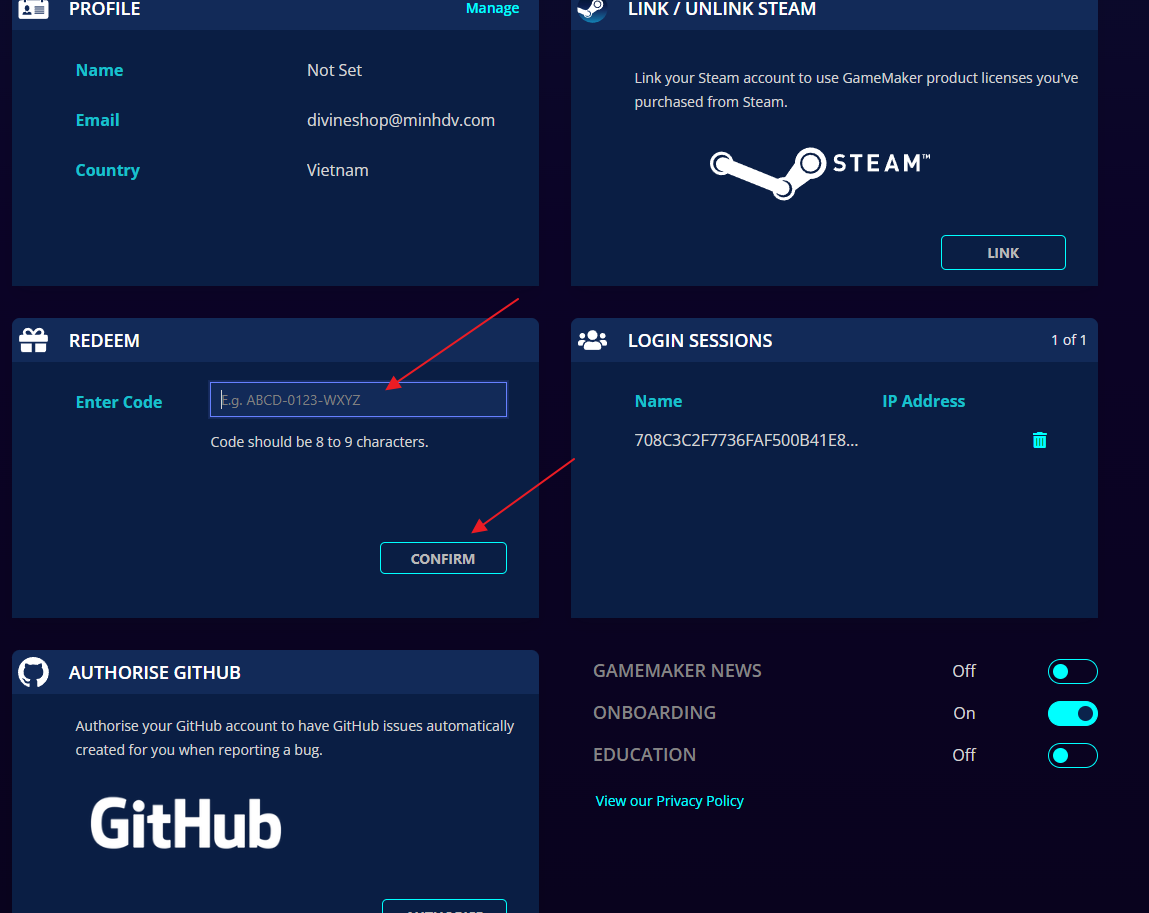This screenshot has width=1149, height=913.
Task: Select the session name 708C3C2F7736FAF500B41E8
Action: pyautogui.click(x=746, y=440)
